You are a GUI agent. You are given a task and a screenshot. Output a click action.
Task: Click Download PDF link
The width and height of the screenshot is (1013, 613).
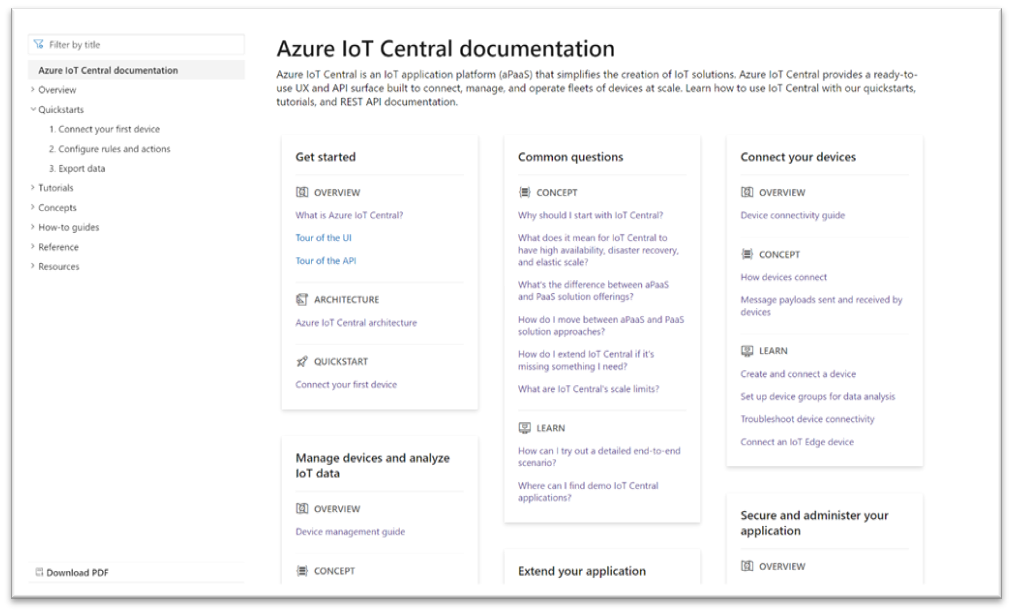[x=77, y=572]
